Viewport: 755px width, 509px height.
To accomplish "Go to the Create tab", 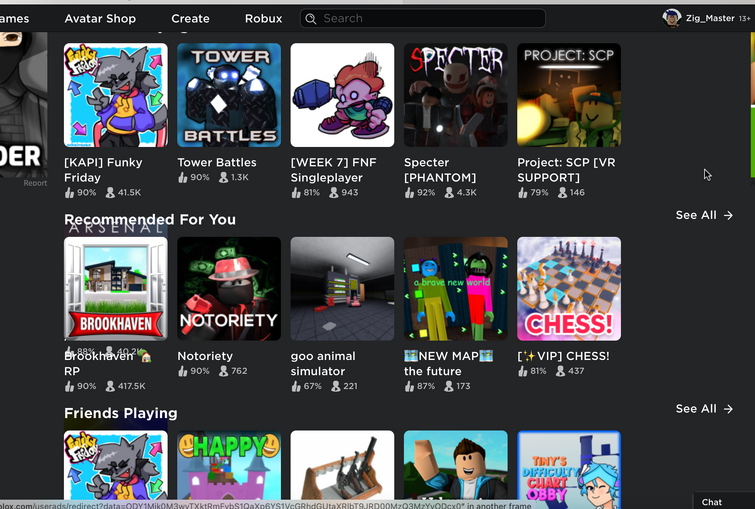I will tap(190, 18).
